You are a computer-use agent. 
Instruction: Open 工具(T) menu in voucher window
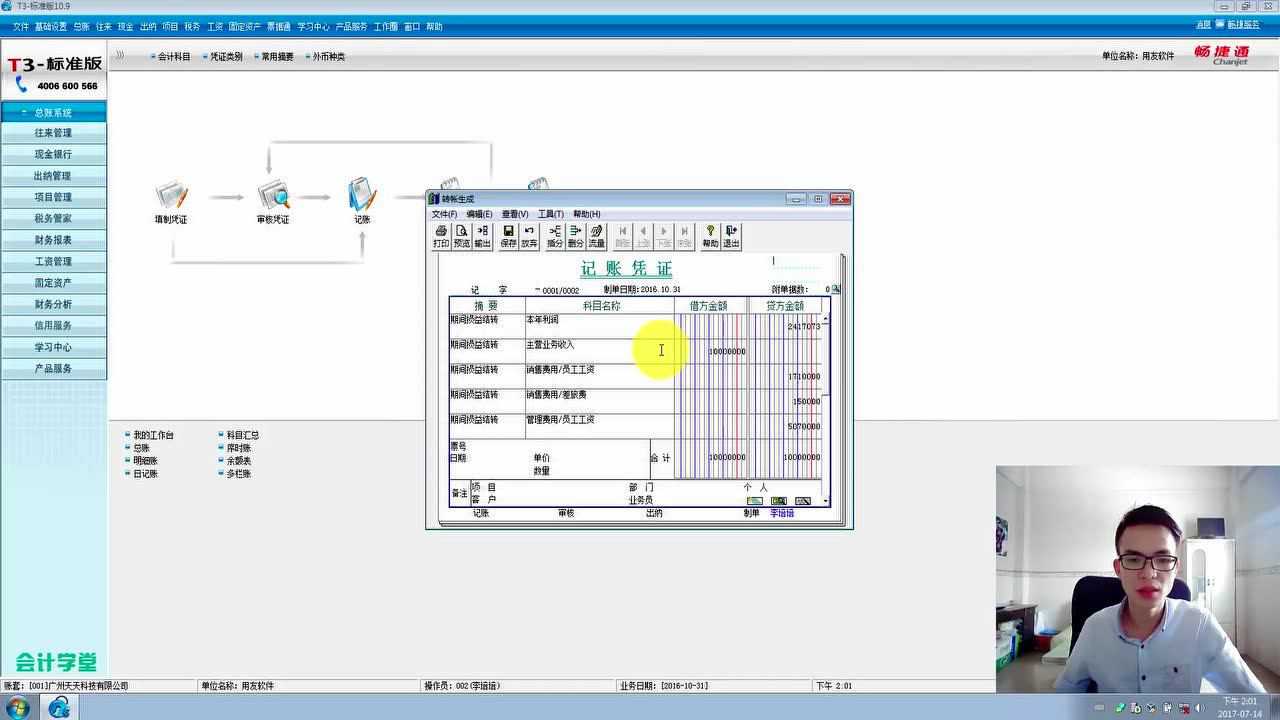tap(550, 214)
